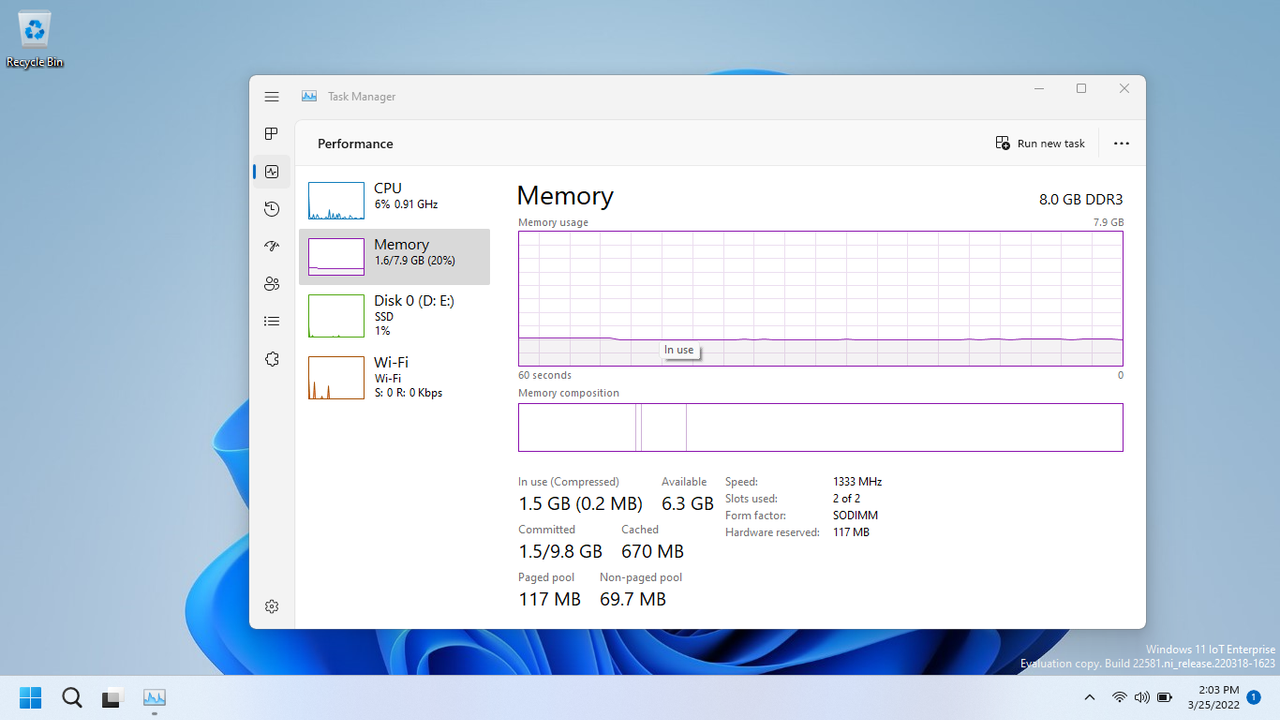Open the hamburger navigation menu
The width and height of the screenshot is (1280, 720).
coord(271,97)
